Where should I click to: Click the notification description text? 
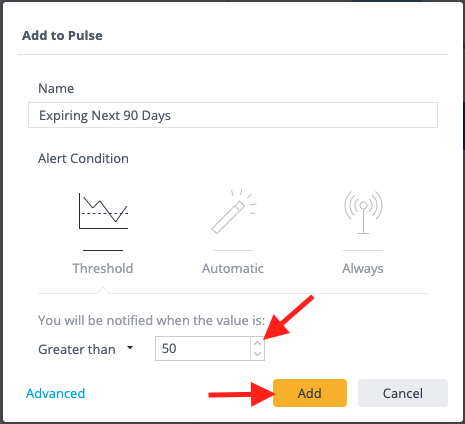pos(151,320)
